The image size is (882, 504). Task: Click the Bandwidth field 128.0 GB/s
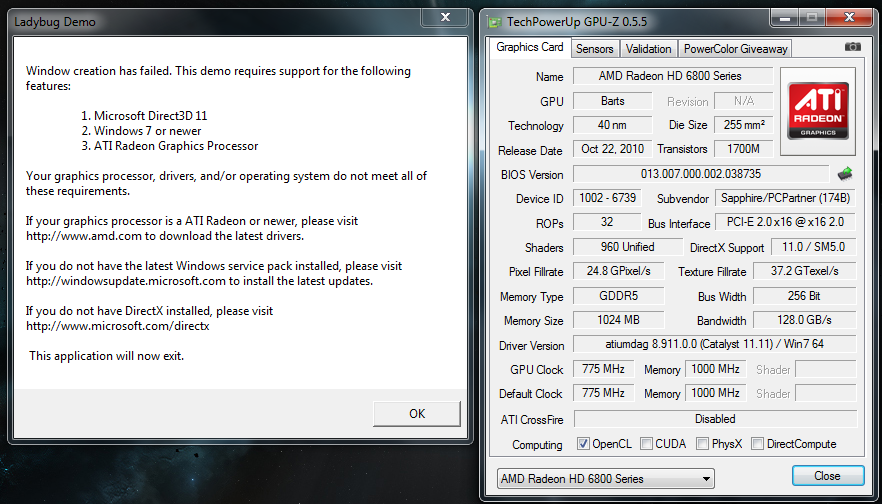pyautogui.click(x=804, y=320)
